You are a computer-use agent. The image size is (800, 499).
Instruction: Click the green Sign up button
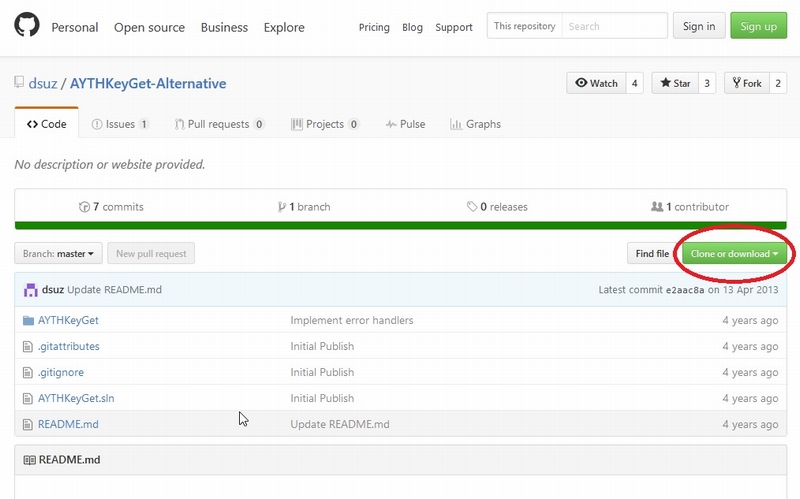click(759, 26)
